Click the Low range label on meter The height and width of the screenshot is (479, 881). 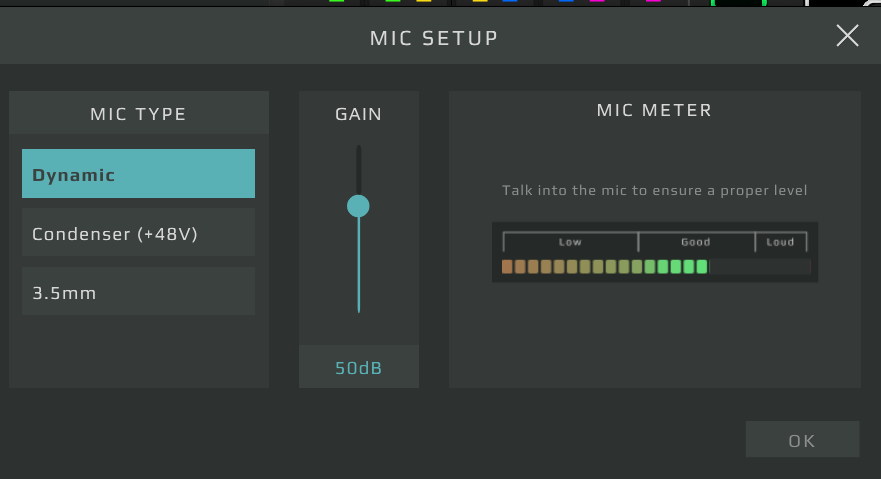point(570,242)
